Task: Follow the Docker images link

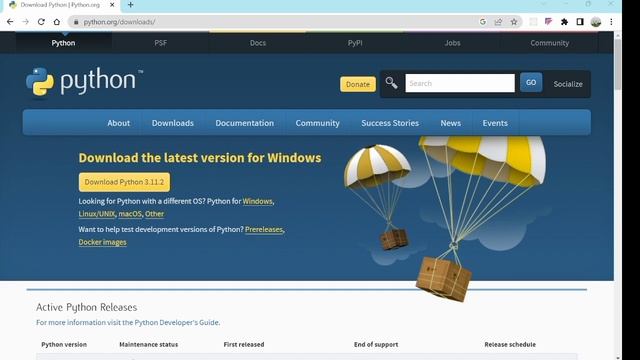Action: click(x=102, y=242)
